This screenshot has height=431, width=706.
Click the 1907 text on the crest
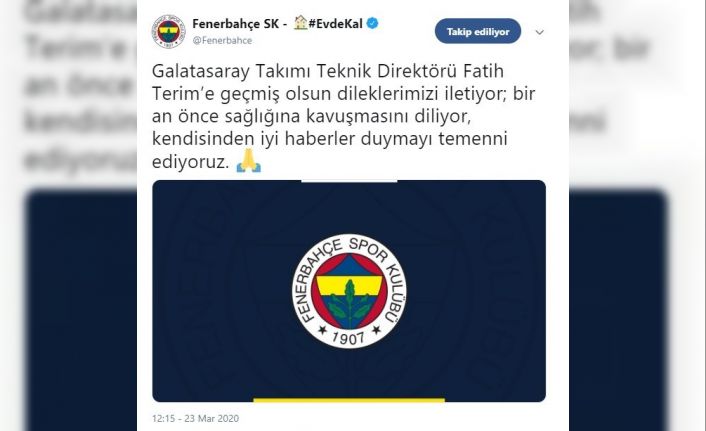(x=348, y=338)
